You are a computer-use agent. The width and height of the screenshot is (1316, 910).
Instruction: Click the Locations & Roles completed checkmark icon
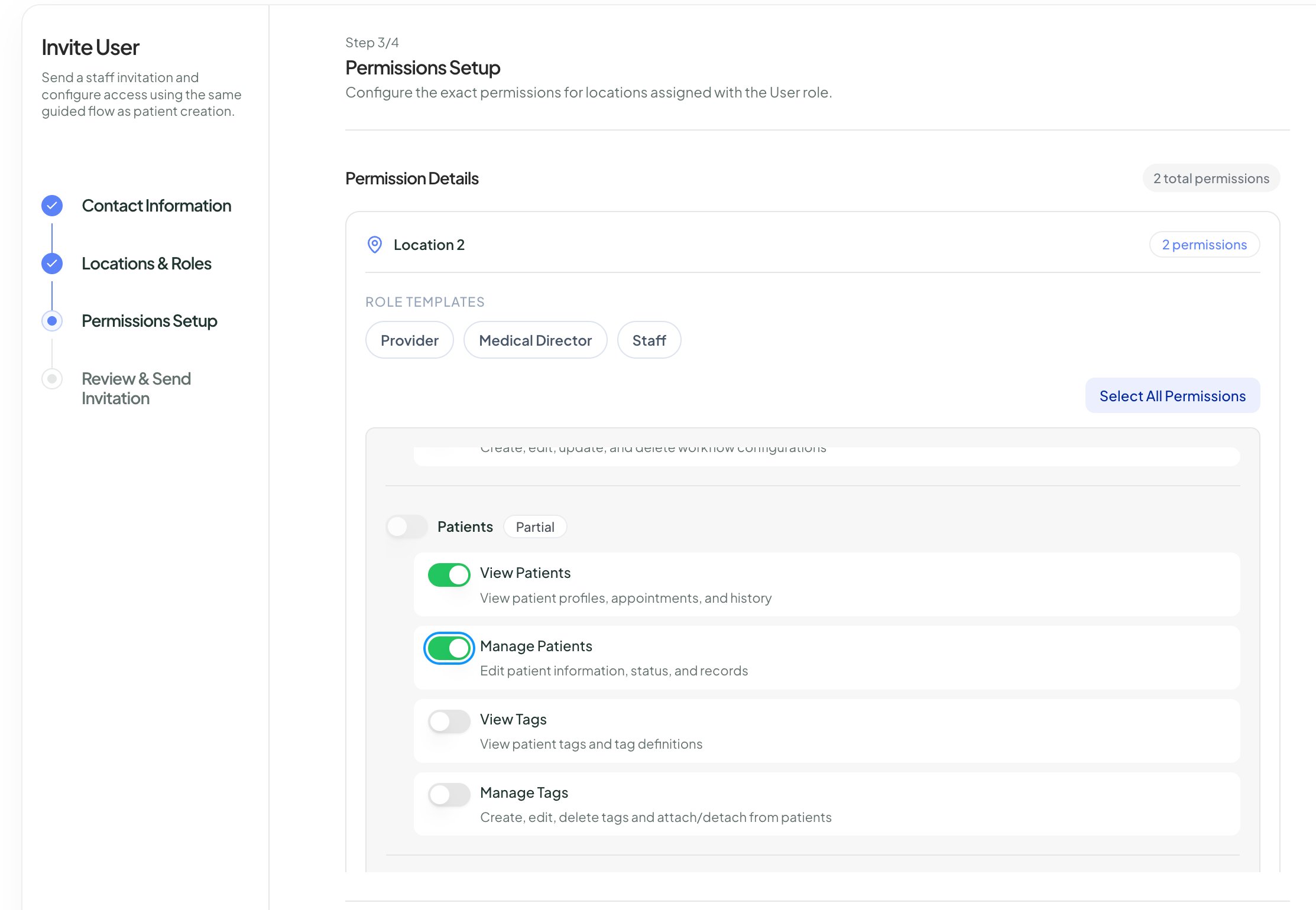(x=52, y=264)
